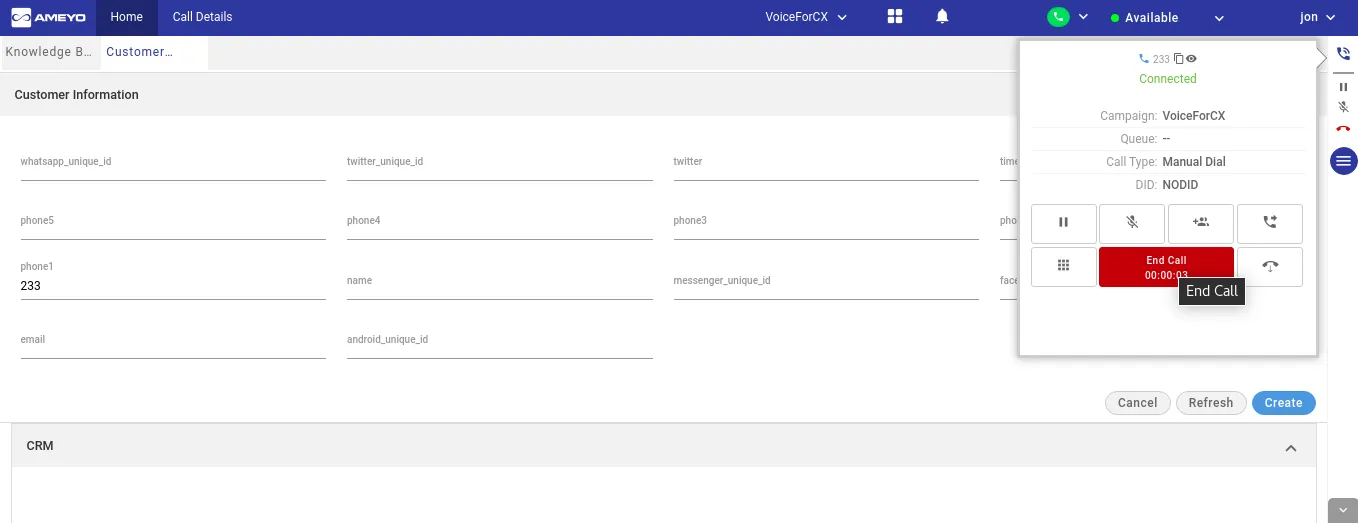Expand dropdown arrow next to green phone

[1083, 17]
